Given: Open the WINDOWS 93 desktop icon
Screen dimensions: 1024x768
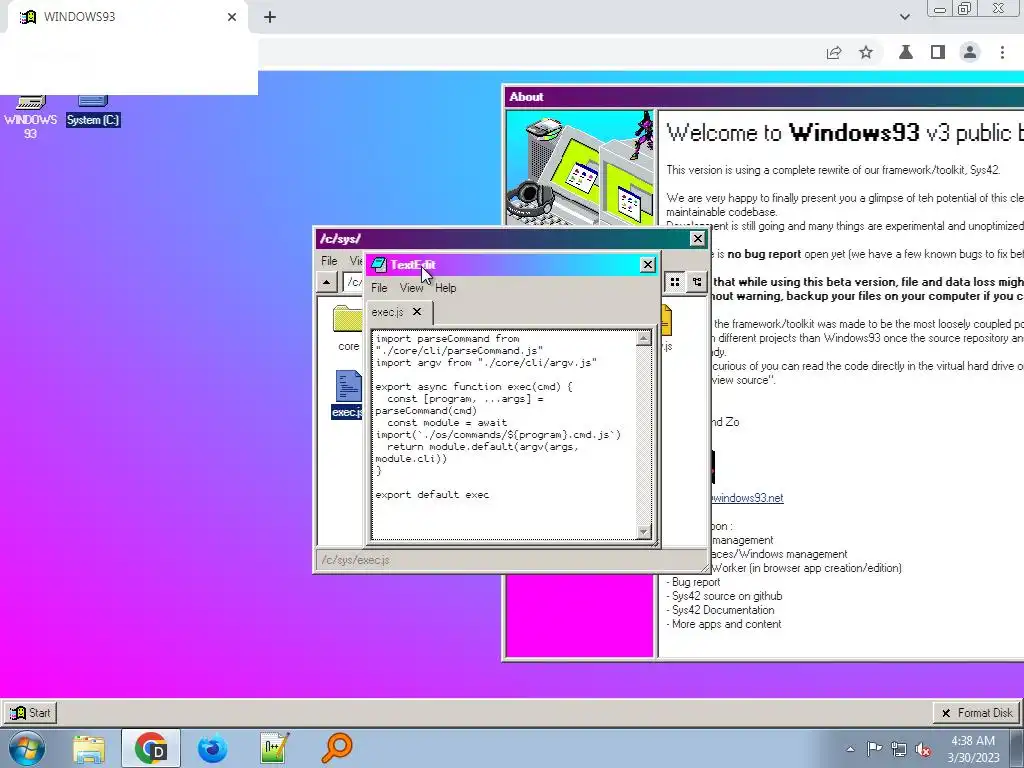Looking at the screenshot, I should point(30,116).
